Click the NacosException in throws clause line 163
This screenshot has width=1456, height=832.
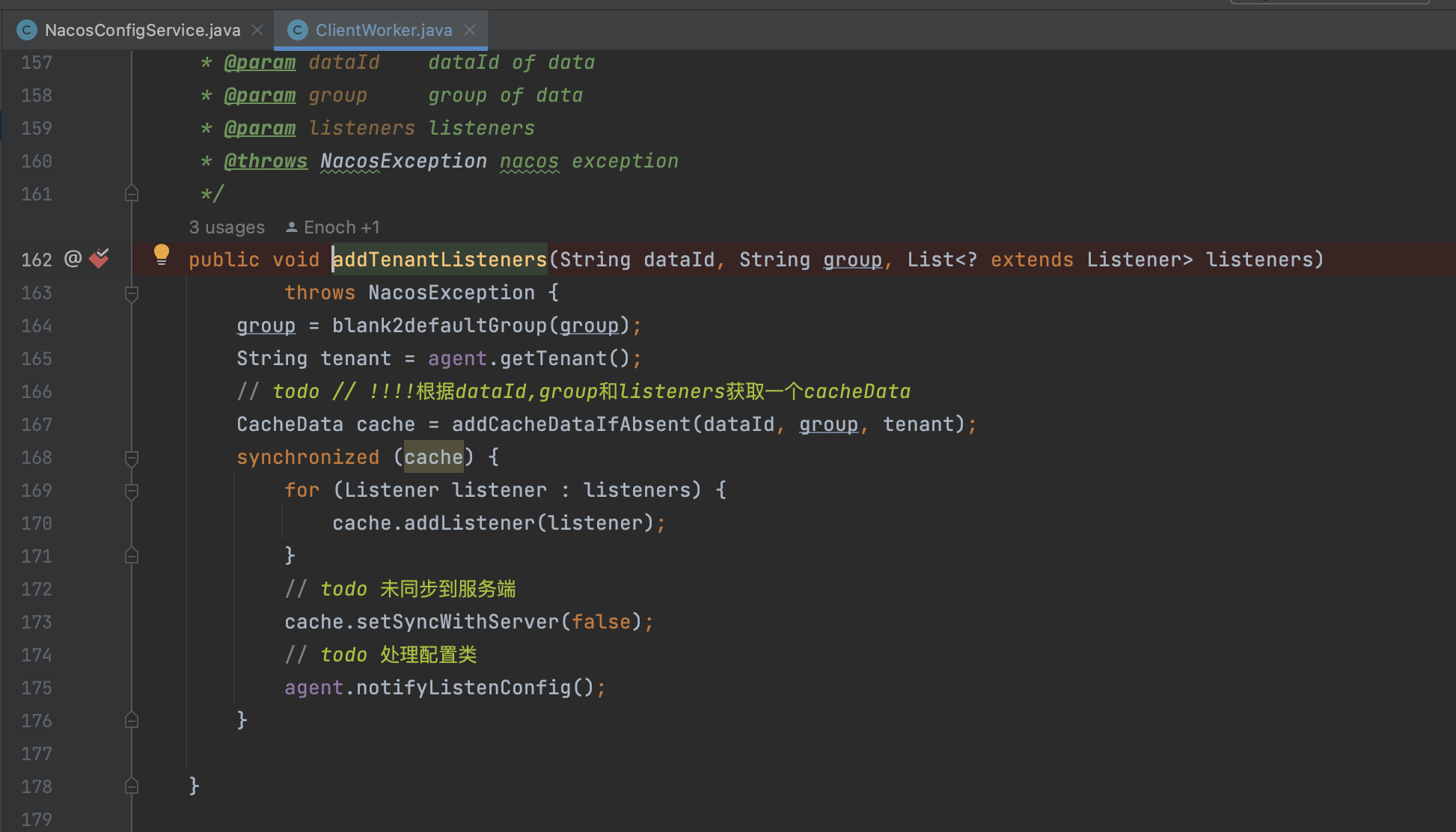(x=452, y=293)
